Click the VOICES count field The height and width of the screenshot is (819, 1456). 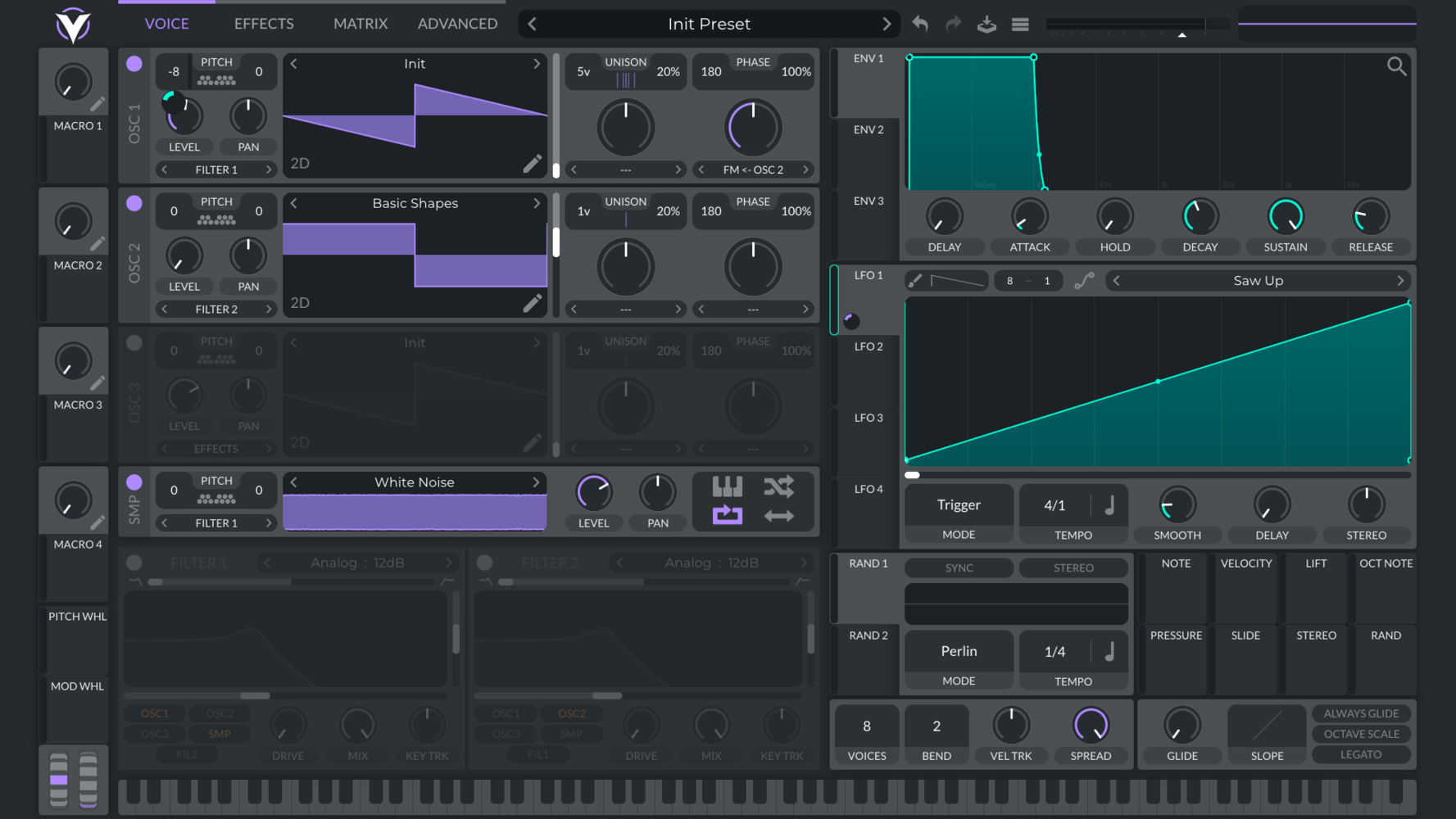[x=866, y=726]
